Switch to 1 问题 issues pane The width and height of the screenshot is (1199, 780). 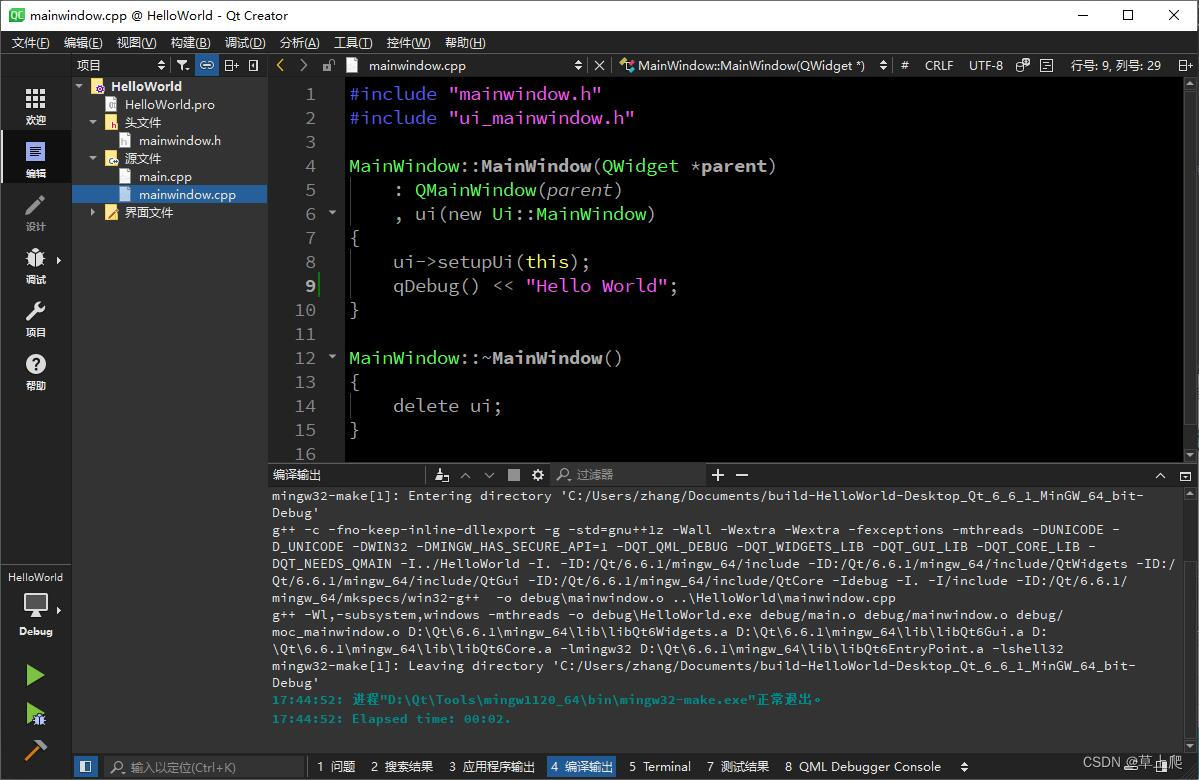click(336, 766)
